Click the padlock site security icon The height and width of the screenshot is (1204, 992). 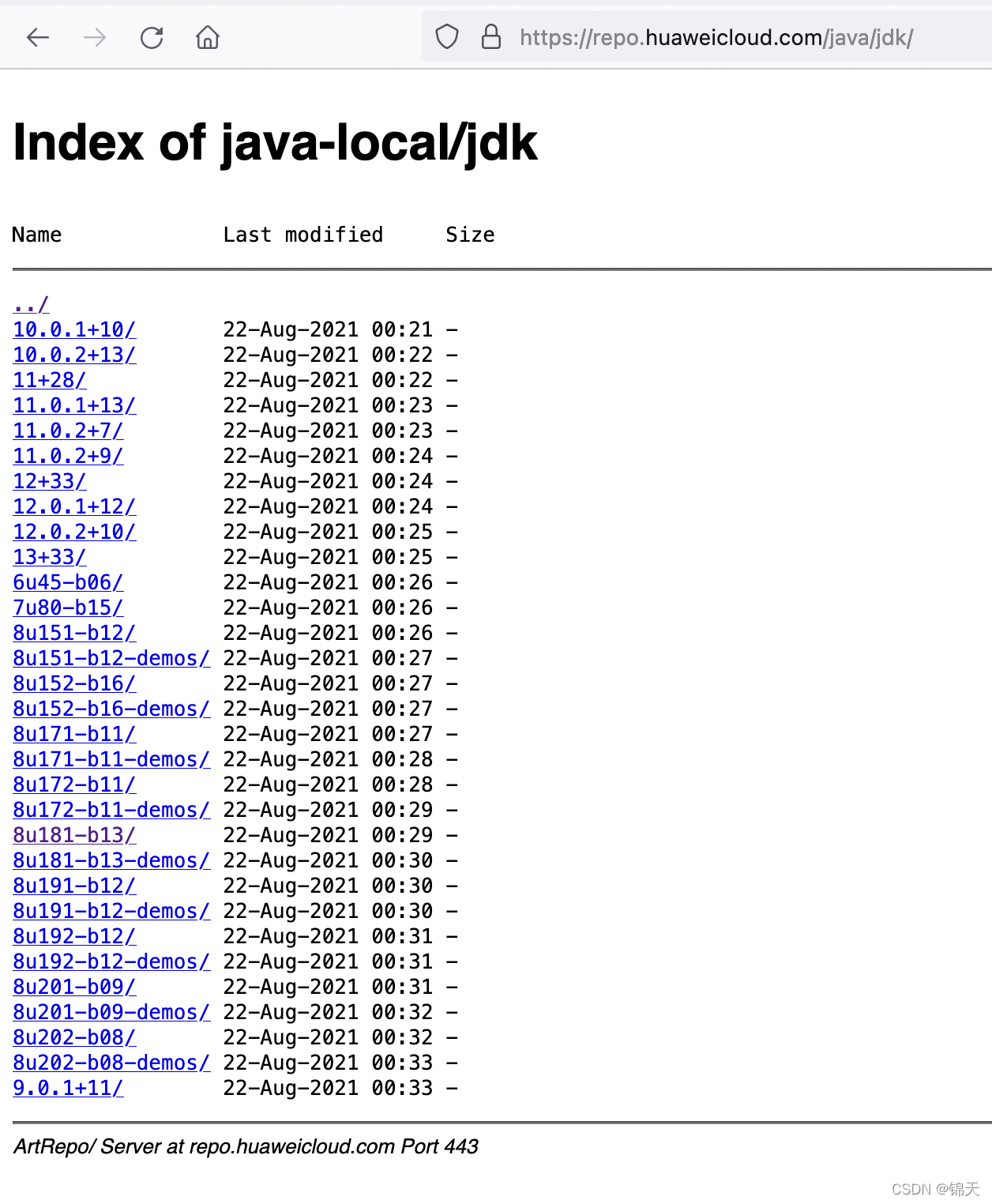pos(490,36)
